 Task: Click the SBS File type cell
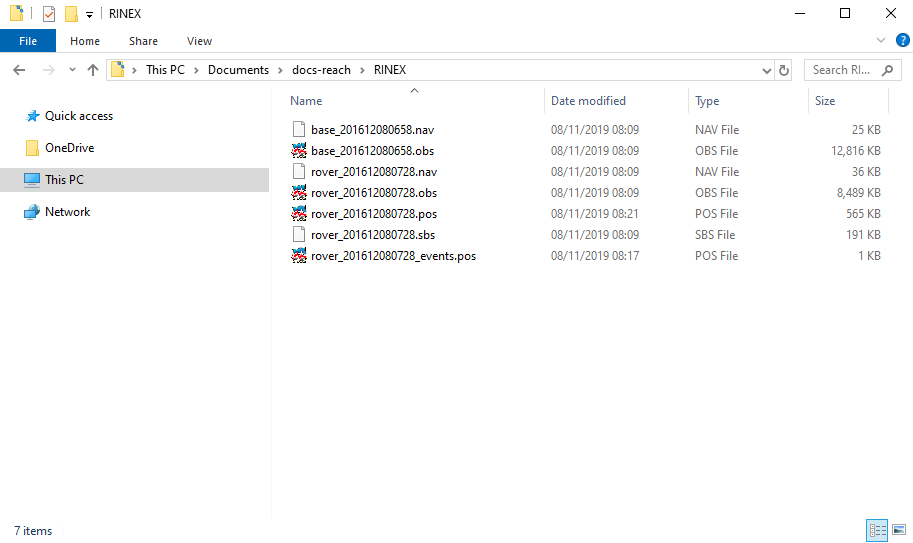[x=714, y=235]
